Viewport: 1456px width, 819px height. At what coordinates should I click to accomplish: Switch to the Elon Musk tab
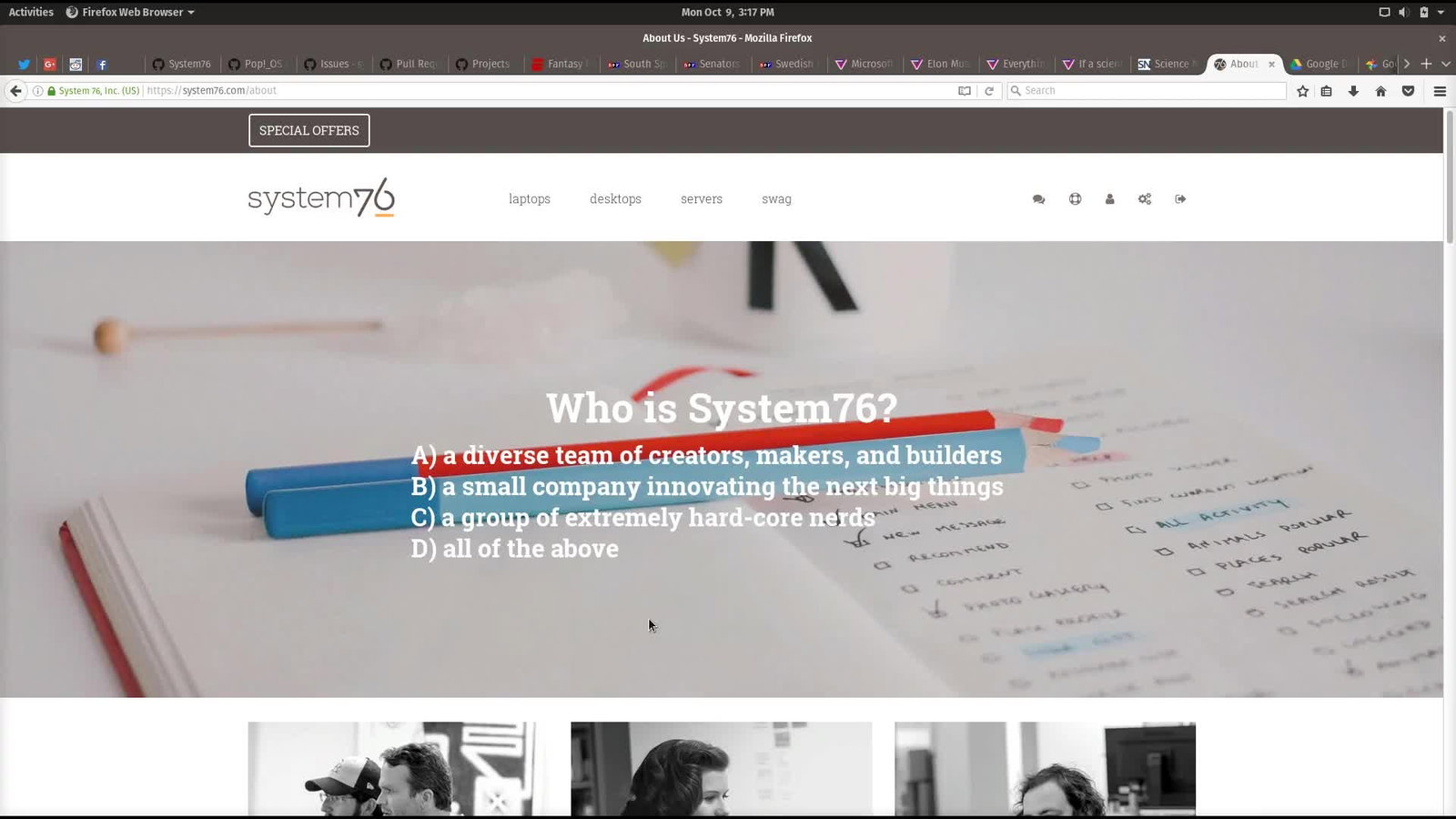[940, 64]
